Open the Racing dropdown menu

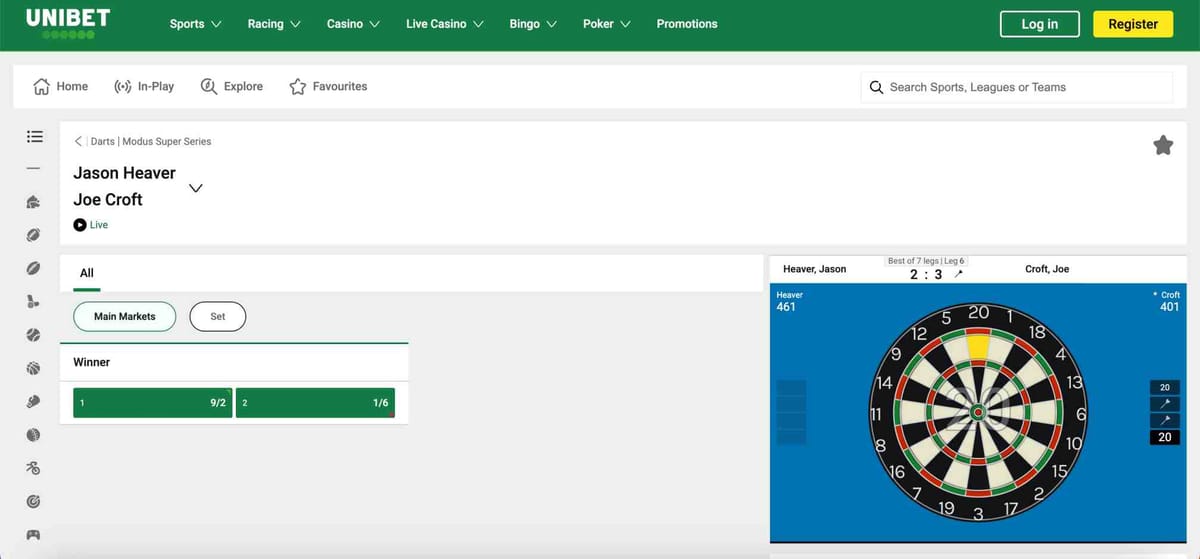click(x=274, y=24)
